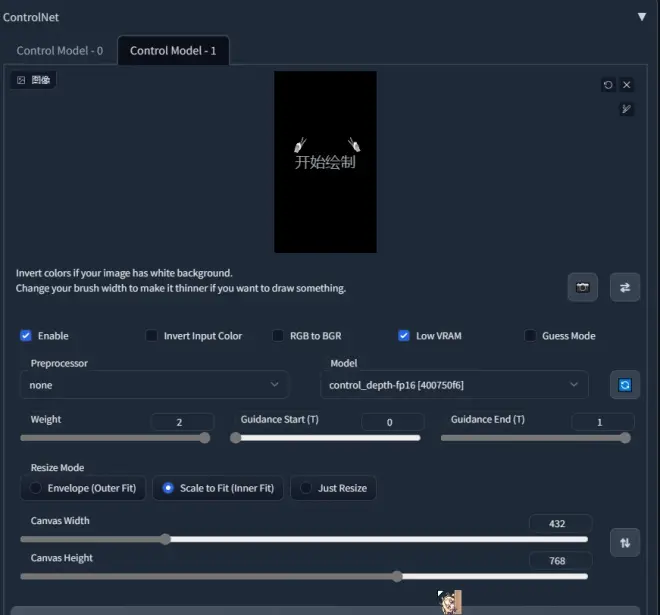Clear the canvas with the X icon
This screenshot has height=615, width=660.
627,85
